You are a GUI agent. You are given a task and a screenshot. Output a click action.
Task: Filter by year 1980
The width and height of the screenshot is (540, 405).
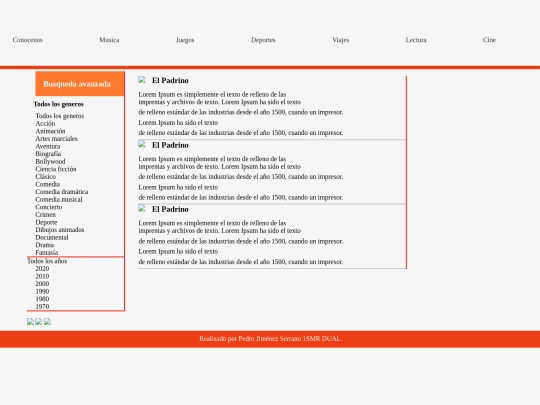[42, 299]
